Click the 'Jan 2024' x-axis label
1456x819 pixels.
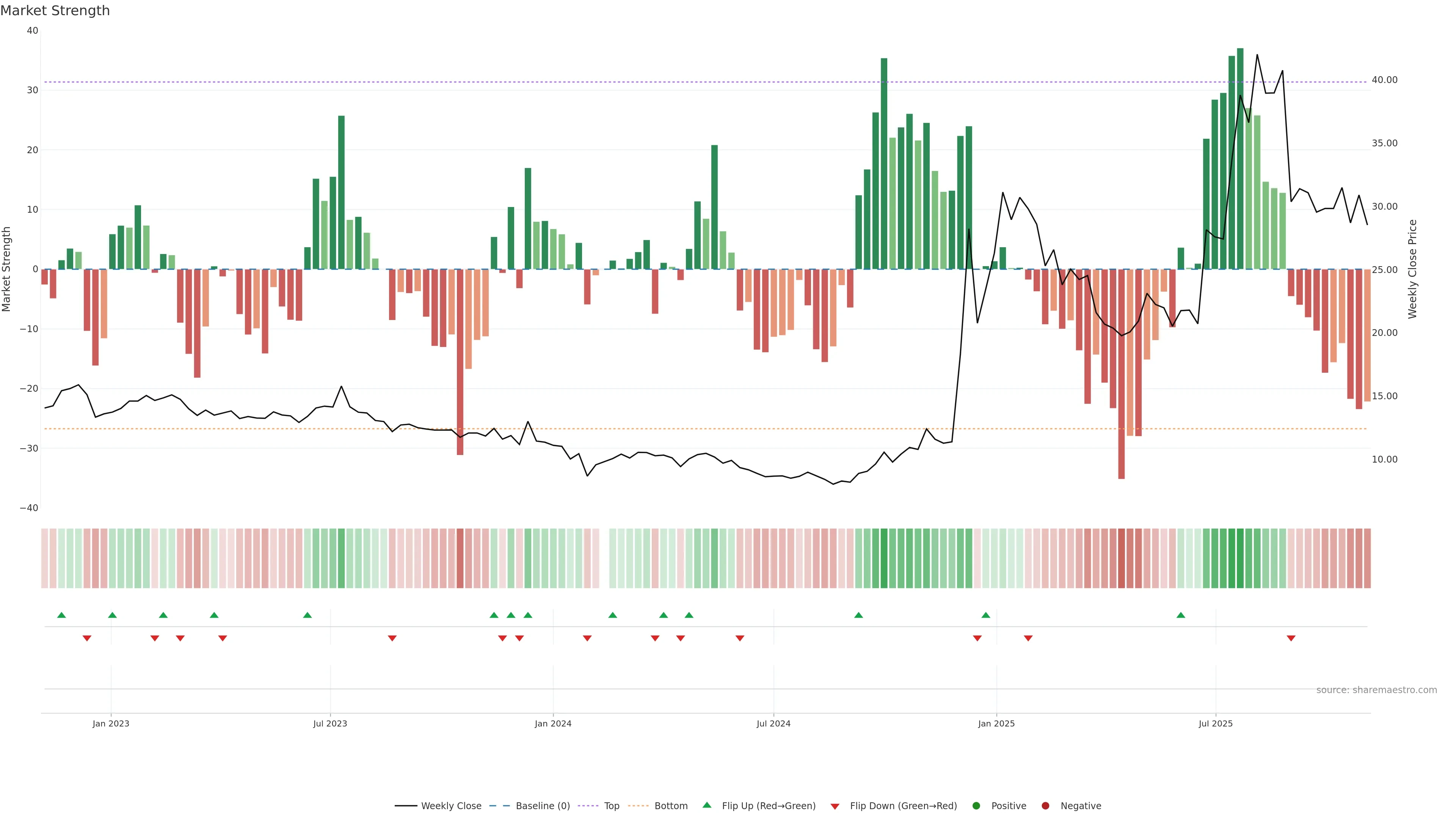tap(553, 723)
